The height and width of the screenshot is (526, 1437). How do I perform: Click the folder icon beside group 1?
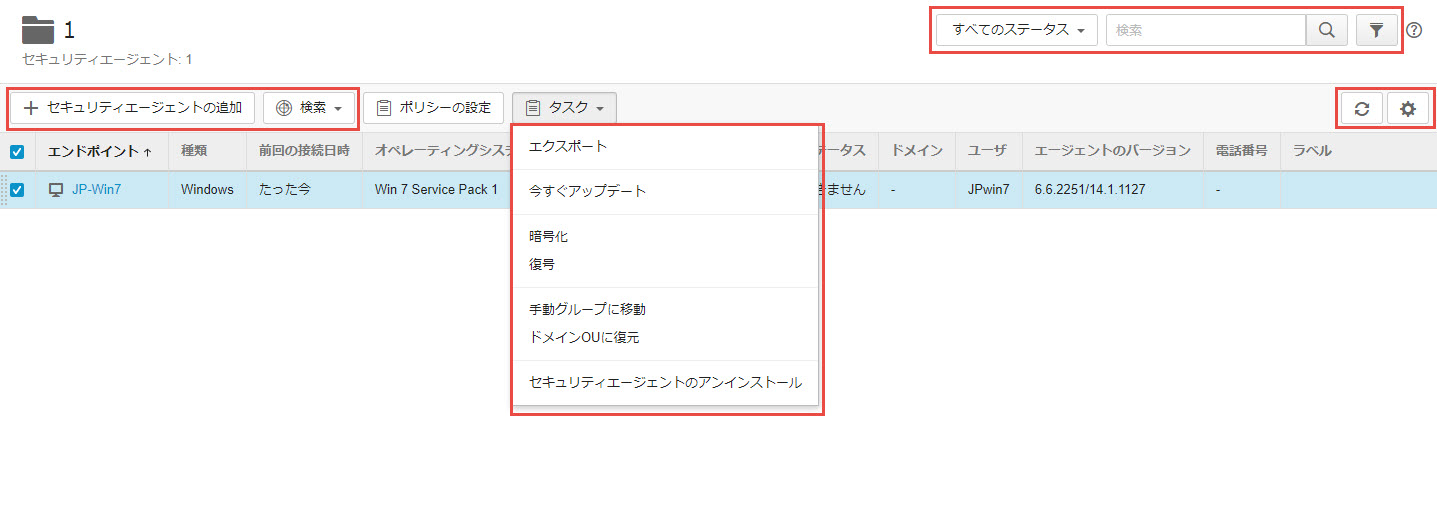pos(38,29)
